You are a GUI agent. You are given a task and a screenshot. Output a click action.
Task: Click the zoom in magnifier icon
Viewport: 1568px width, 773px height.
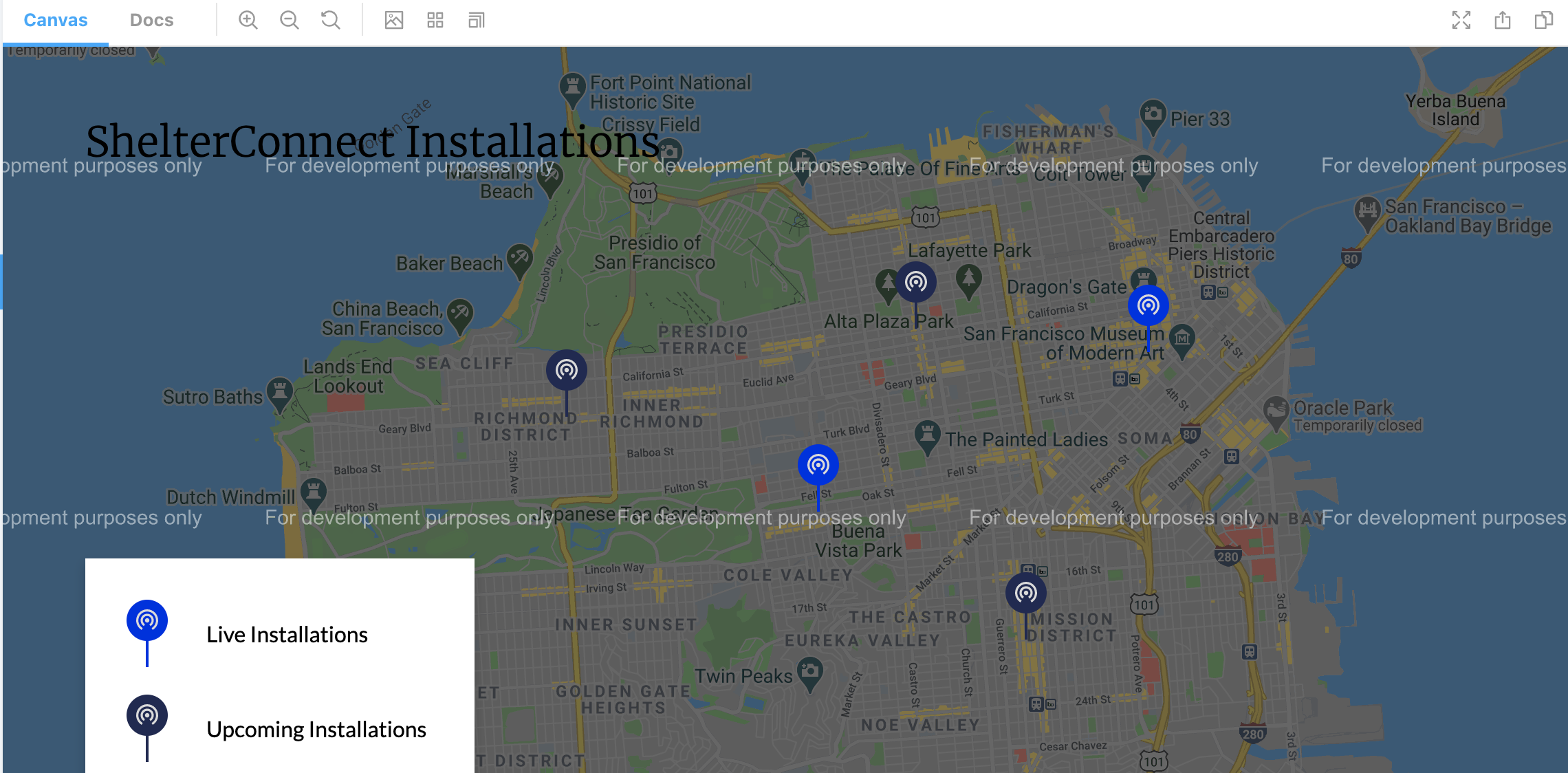[x=248, y=21]
